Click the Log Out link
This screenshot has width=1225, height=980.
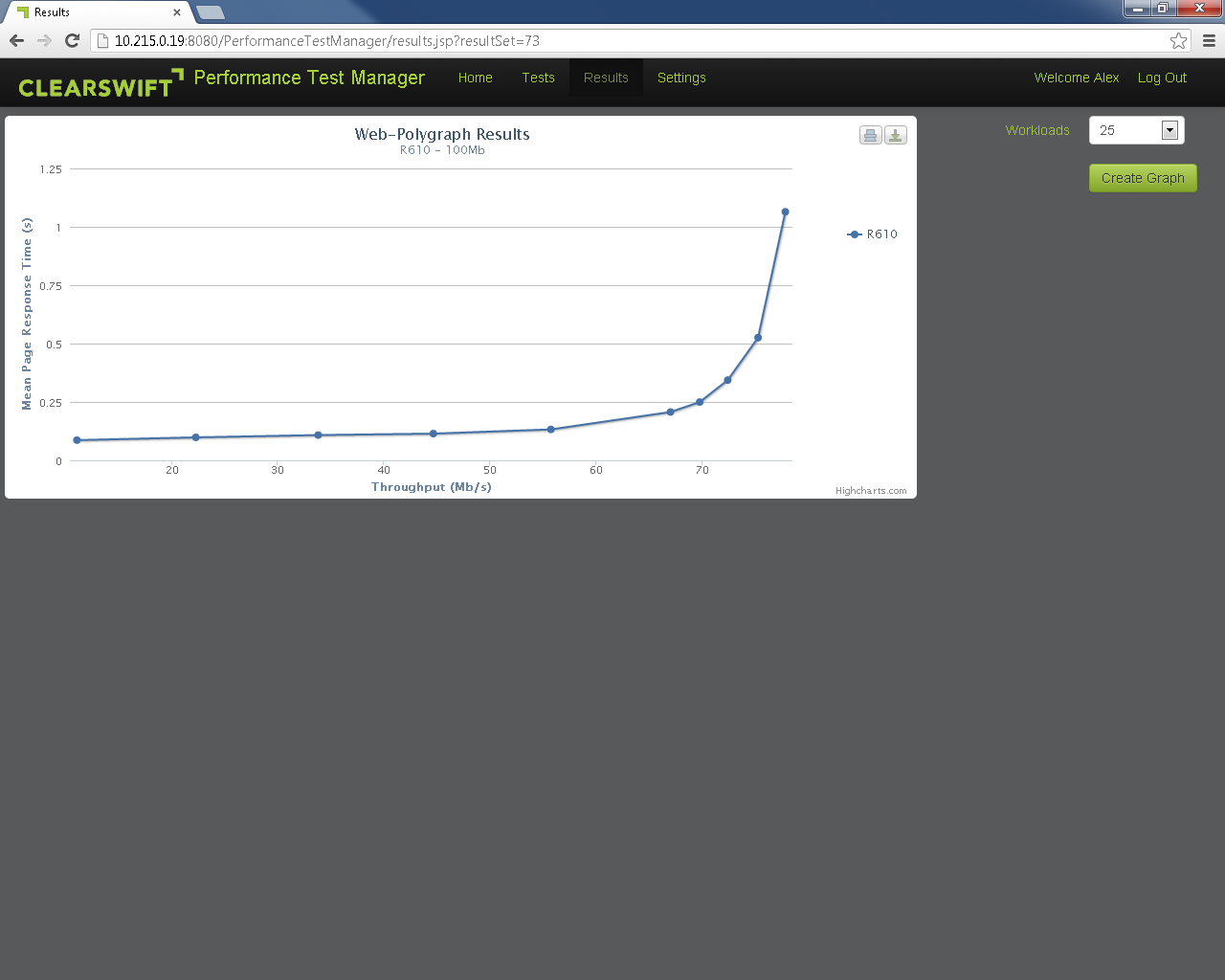[1162, 78]
